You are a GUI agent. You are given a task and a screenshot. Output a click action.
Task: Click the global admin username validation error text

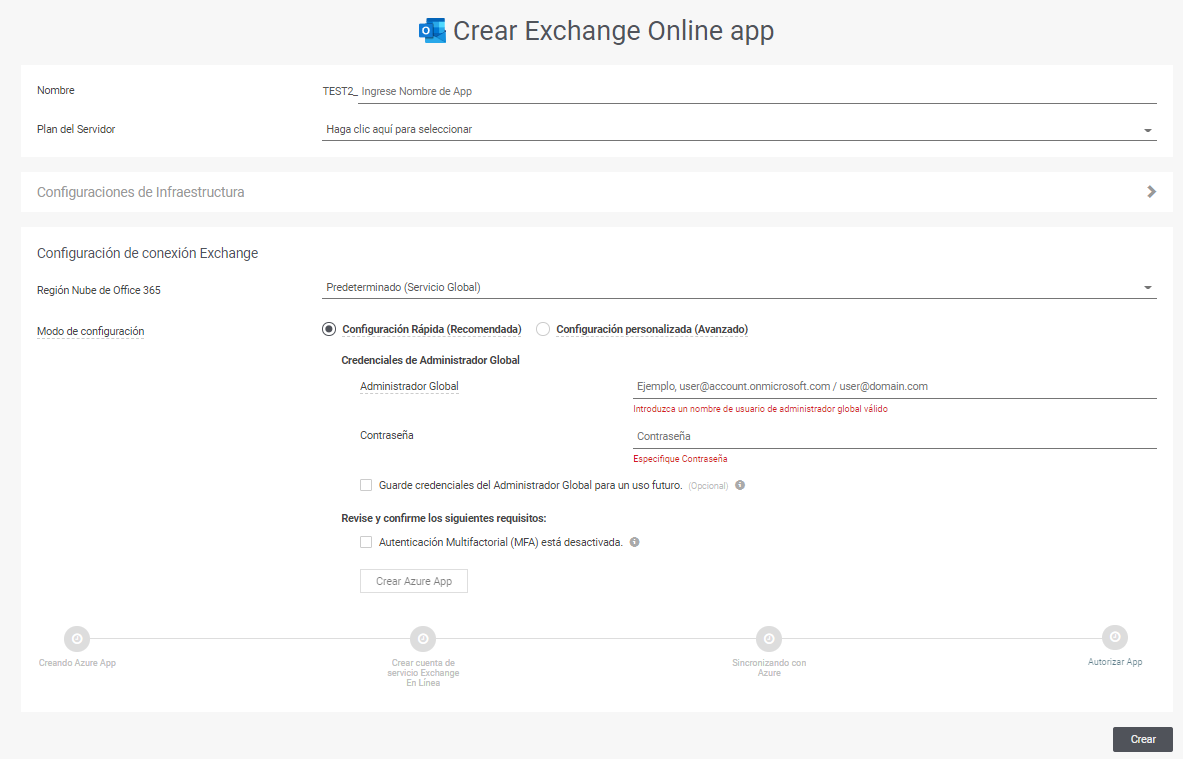coord(760,409)
